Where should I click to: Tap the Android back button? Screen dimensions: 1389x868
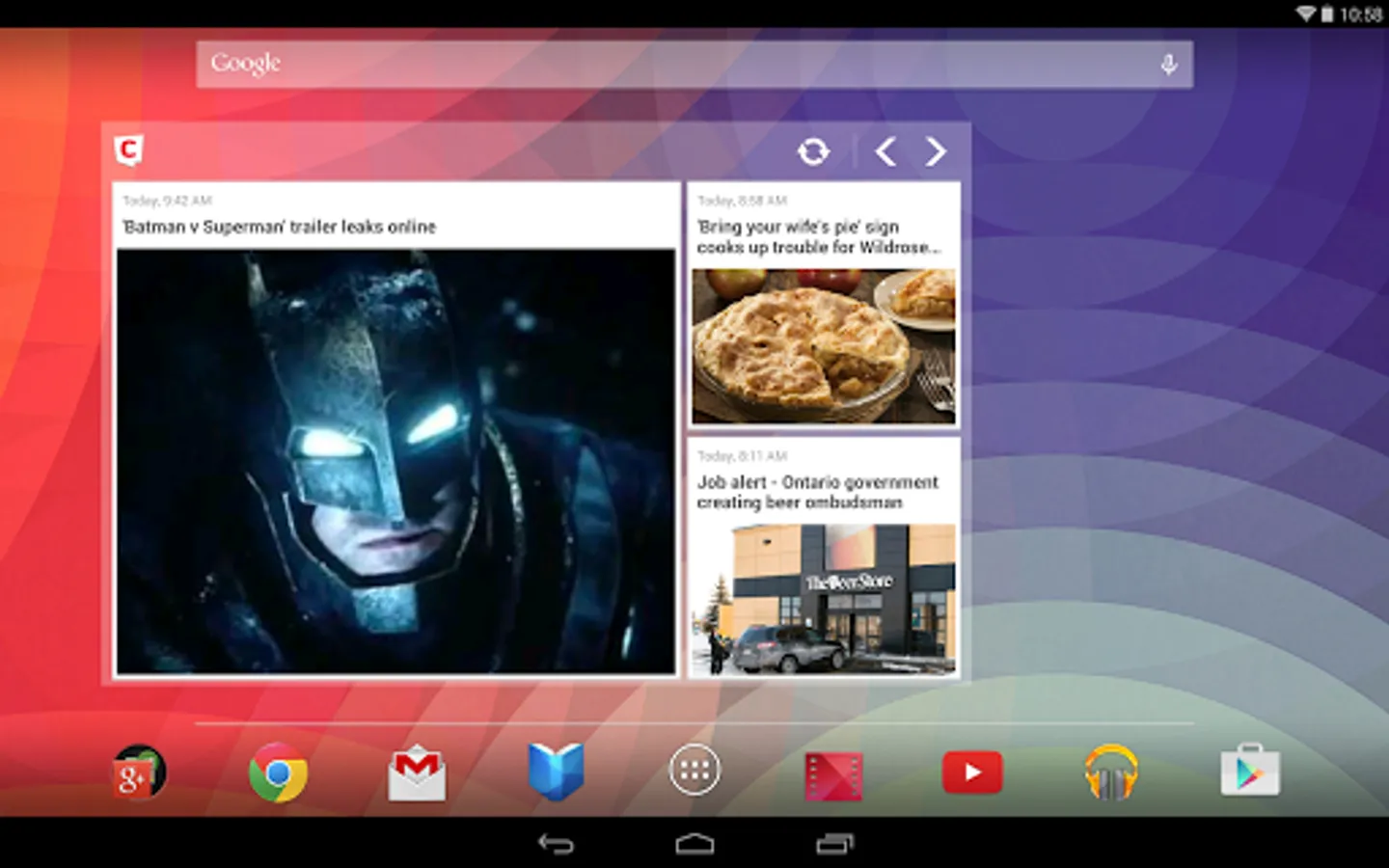[556, 845]
